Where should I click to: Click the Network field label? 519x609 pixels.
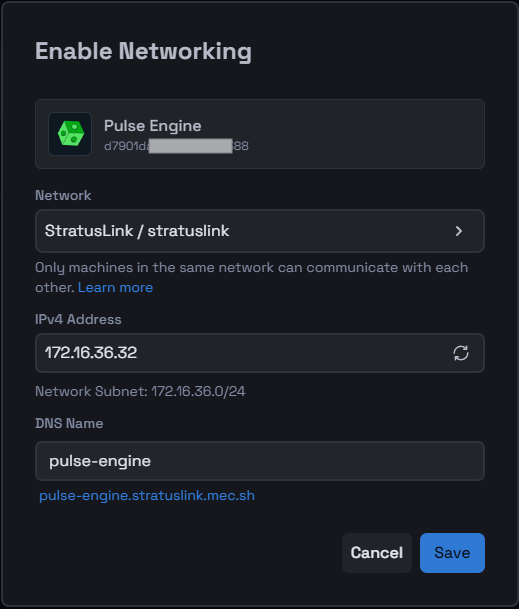click(63, 195)
